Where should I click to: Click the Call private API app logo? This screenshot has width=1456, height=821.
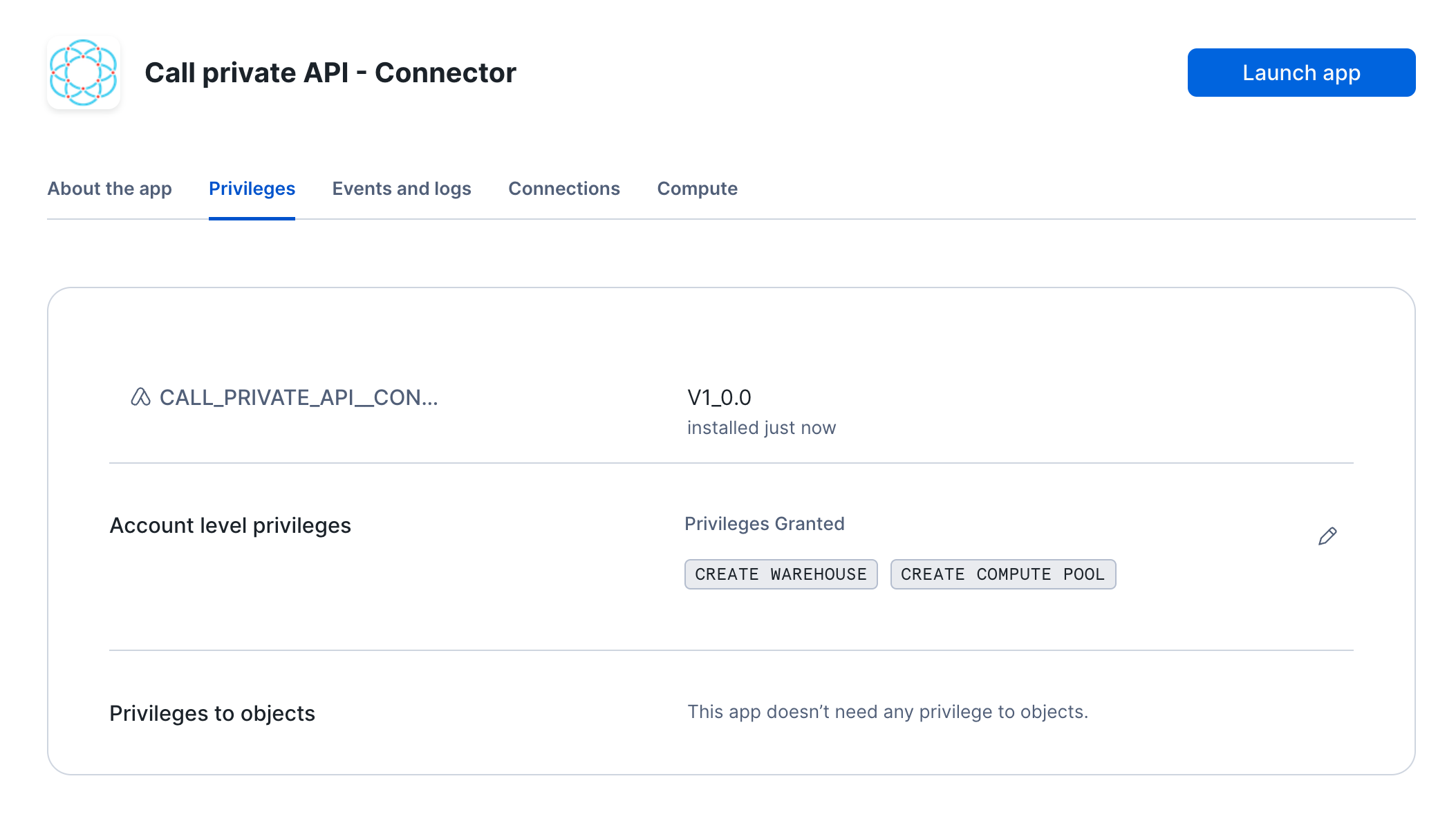click(84, 73)
